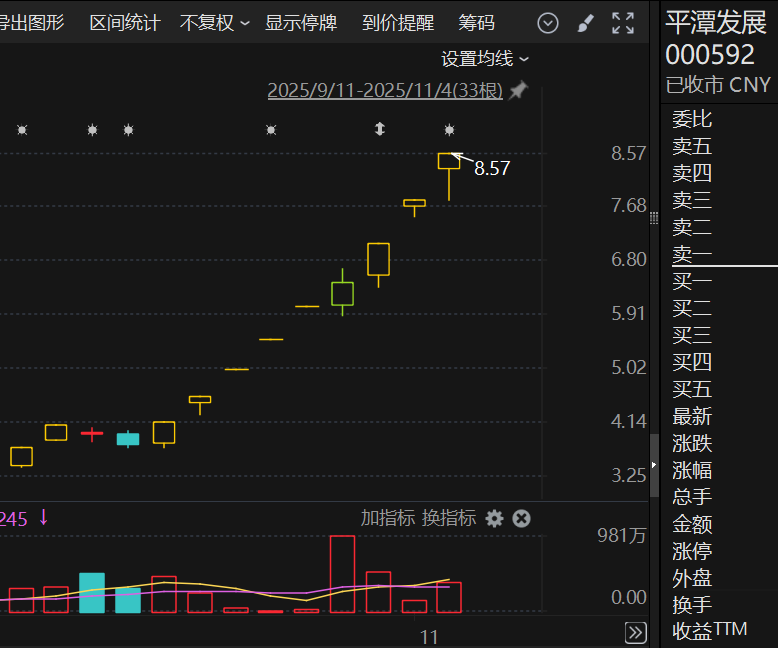Close the volume indicator panel
This screenshot has height=648, width=778.
coord(521,518)
